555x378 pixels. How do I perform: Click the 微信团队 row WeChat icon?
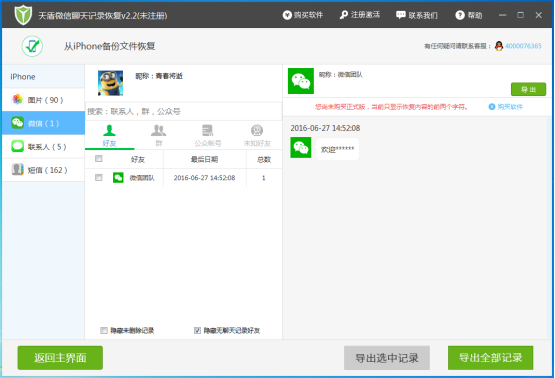click(118, 177)
